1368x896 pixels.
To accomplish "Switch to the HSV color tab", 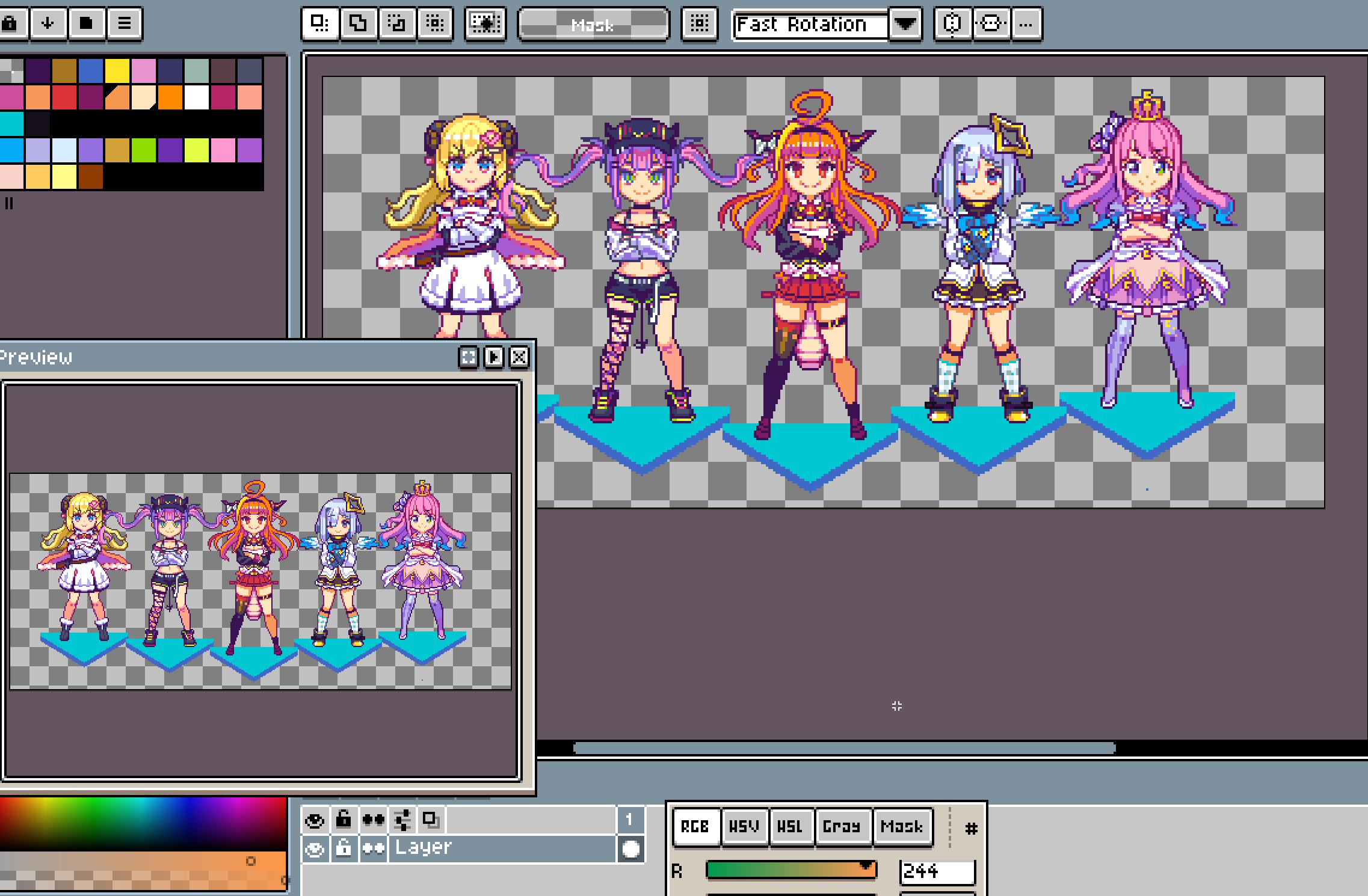I will point(744,827).
